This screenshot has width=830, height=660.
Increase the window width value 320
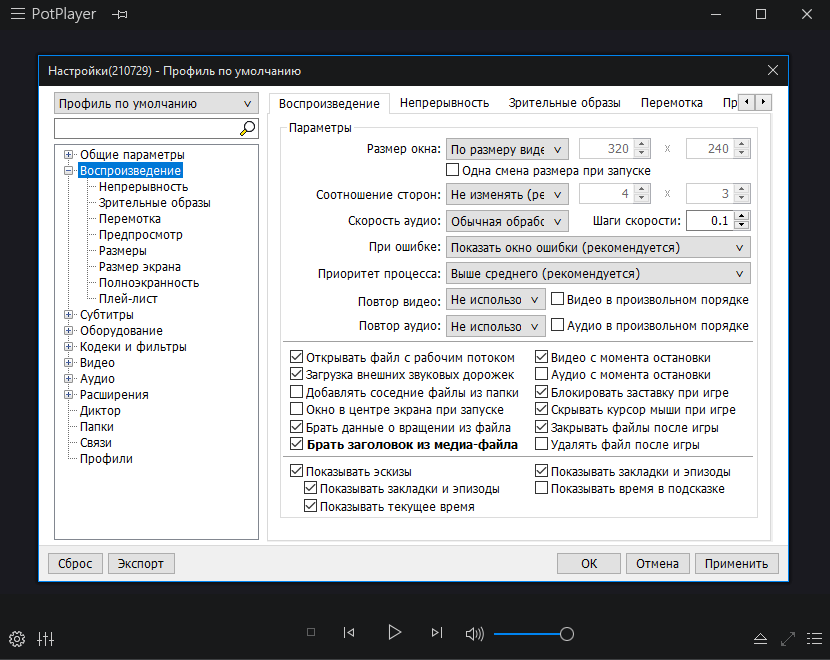click(642, 144)
